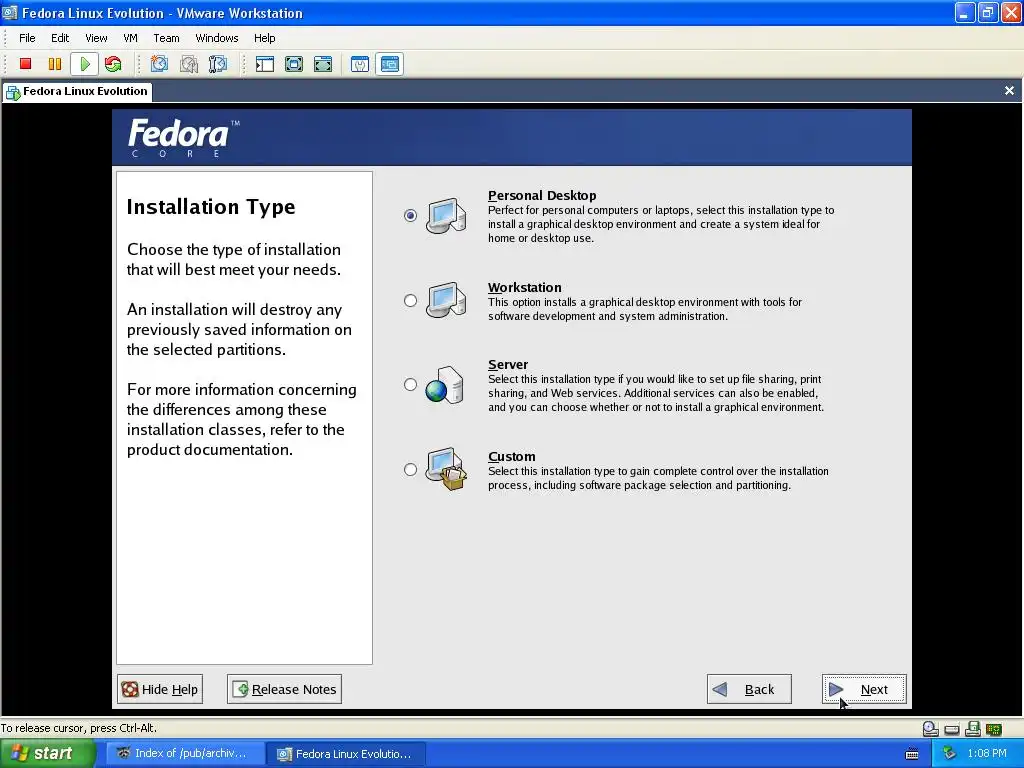Viewport: 1024px width, 768px height.
Task: Click the 1:08 PM taskbar clock
Action: coord(987,754)
